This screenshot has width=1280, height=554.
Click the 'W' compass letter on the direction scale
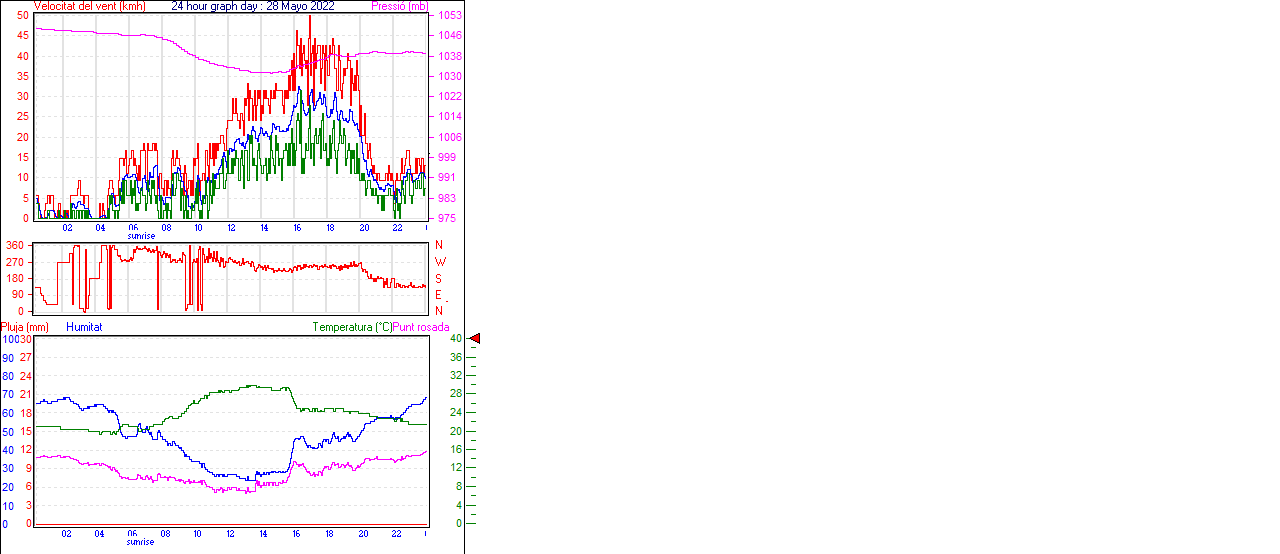(439, 262)
